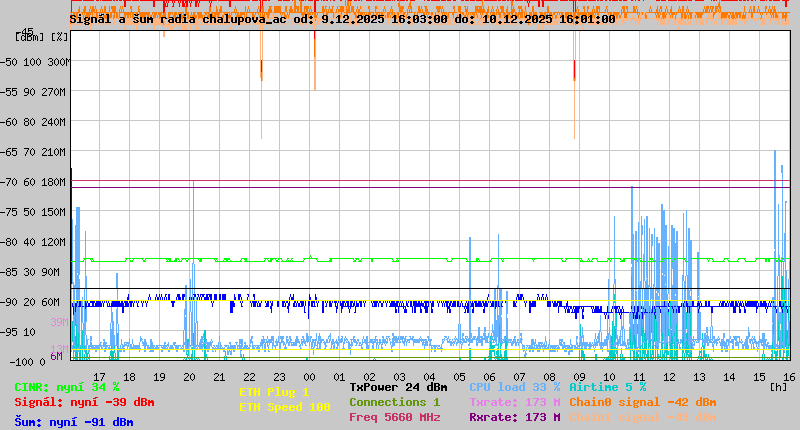
Task: Click the 'Chain1 signal -43 dBm' legend label
Action: point(642,417)
